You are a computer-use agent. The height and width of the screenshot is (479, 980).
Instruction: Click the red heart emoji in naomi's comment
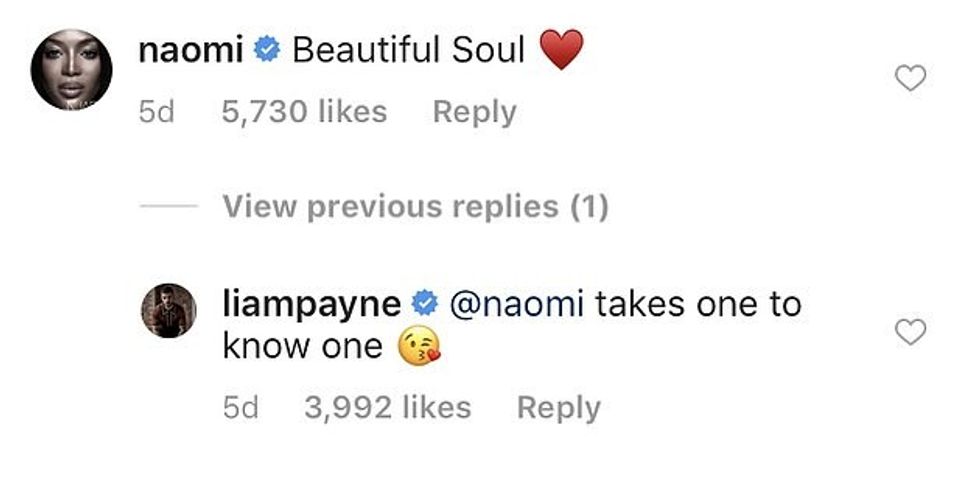561,50
